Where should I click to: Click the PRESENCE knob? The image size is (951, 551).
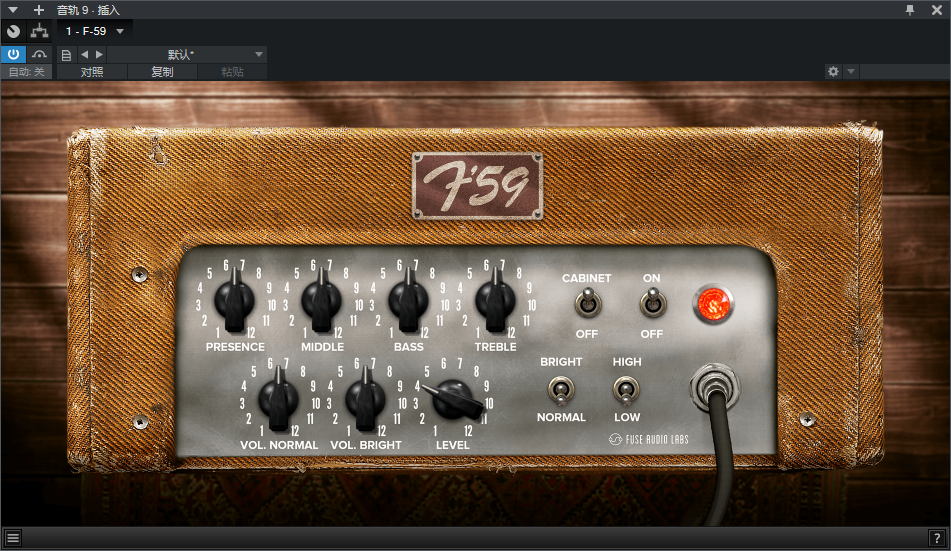pyautogui.click(x=234, y=300)
